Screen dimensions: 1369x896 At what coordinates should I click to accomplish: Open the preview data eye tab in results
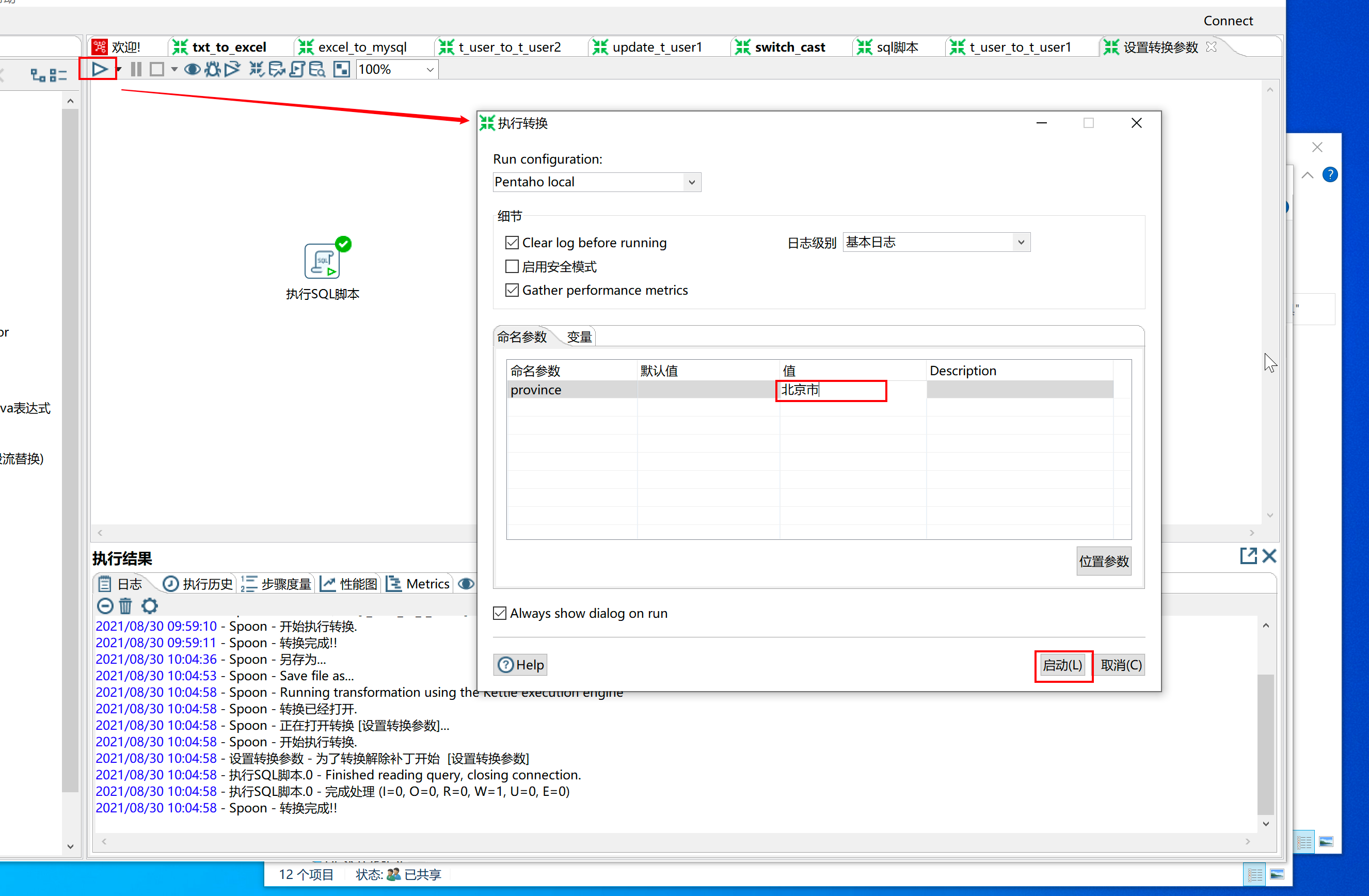point(466,584)
